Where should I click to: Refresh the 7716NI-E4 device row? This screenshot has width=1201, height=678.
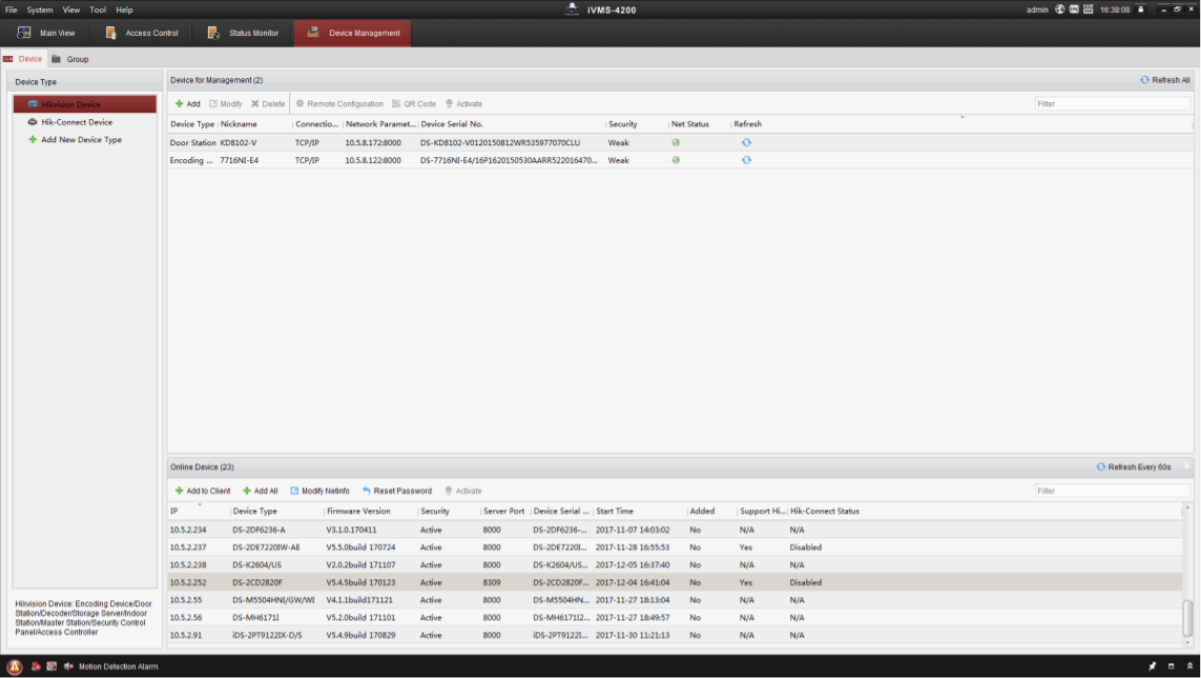pos(746,160)
